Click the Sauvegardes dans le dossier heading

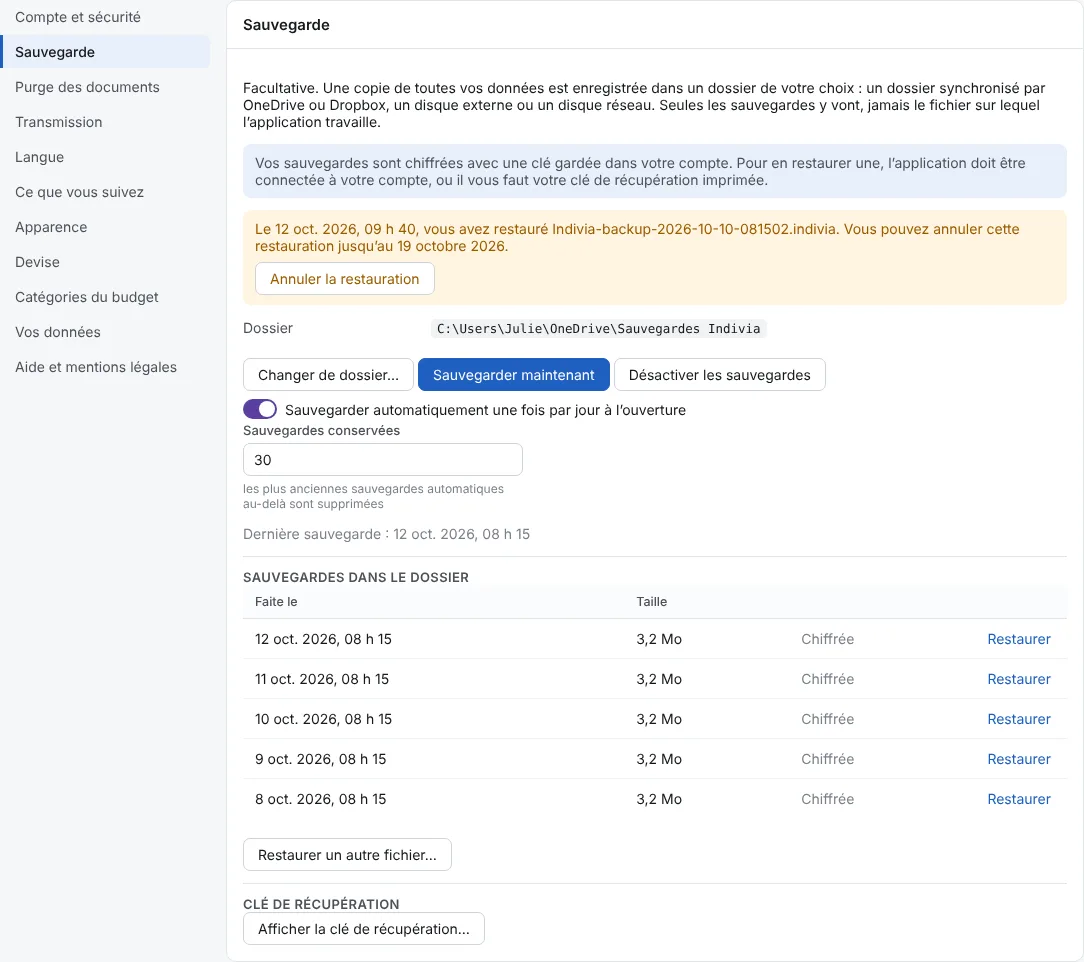point(356,577)
